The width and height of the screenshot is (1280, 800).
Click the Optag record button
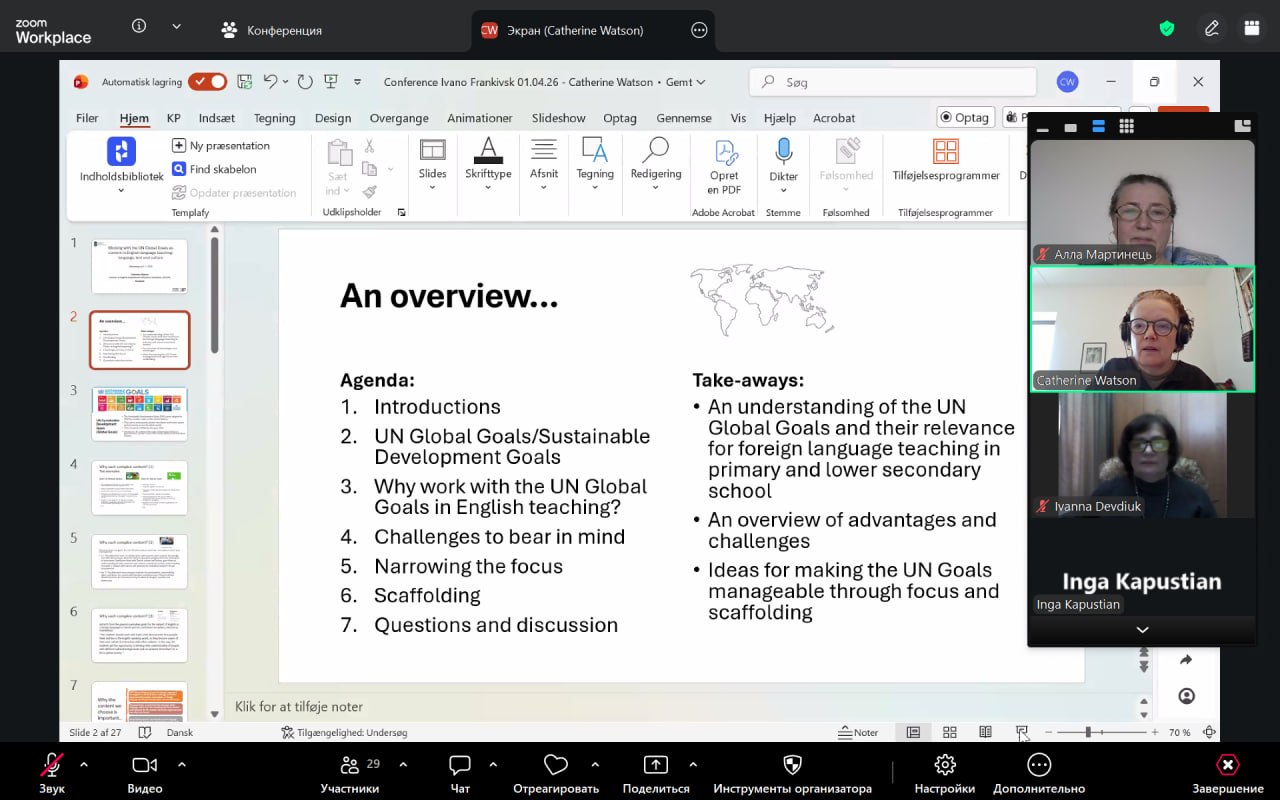tap(964, 117)
